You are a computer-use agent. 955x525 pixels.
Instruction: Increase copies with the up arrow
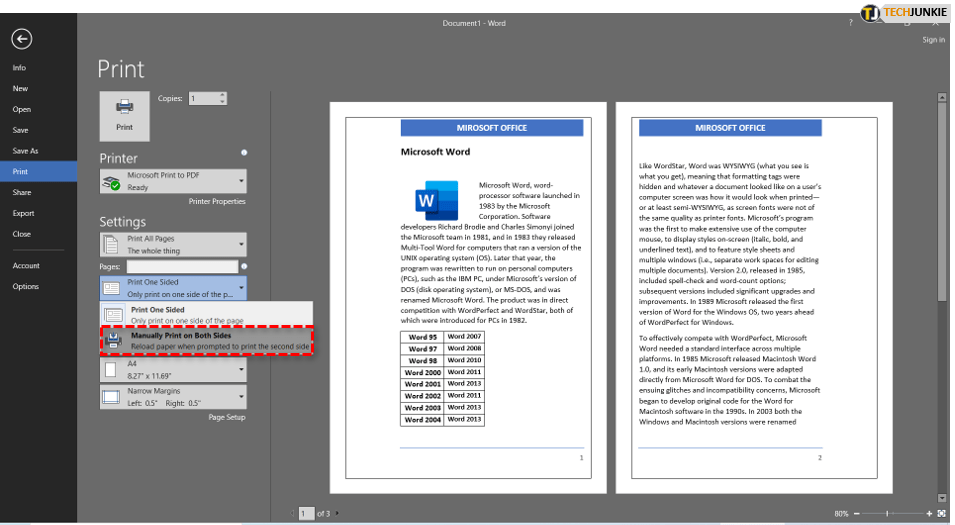[x=222, y=95]
